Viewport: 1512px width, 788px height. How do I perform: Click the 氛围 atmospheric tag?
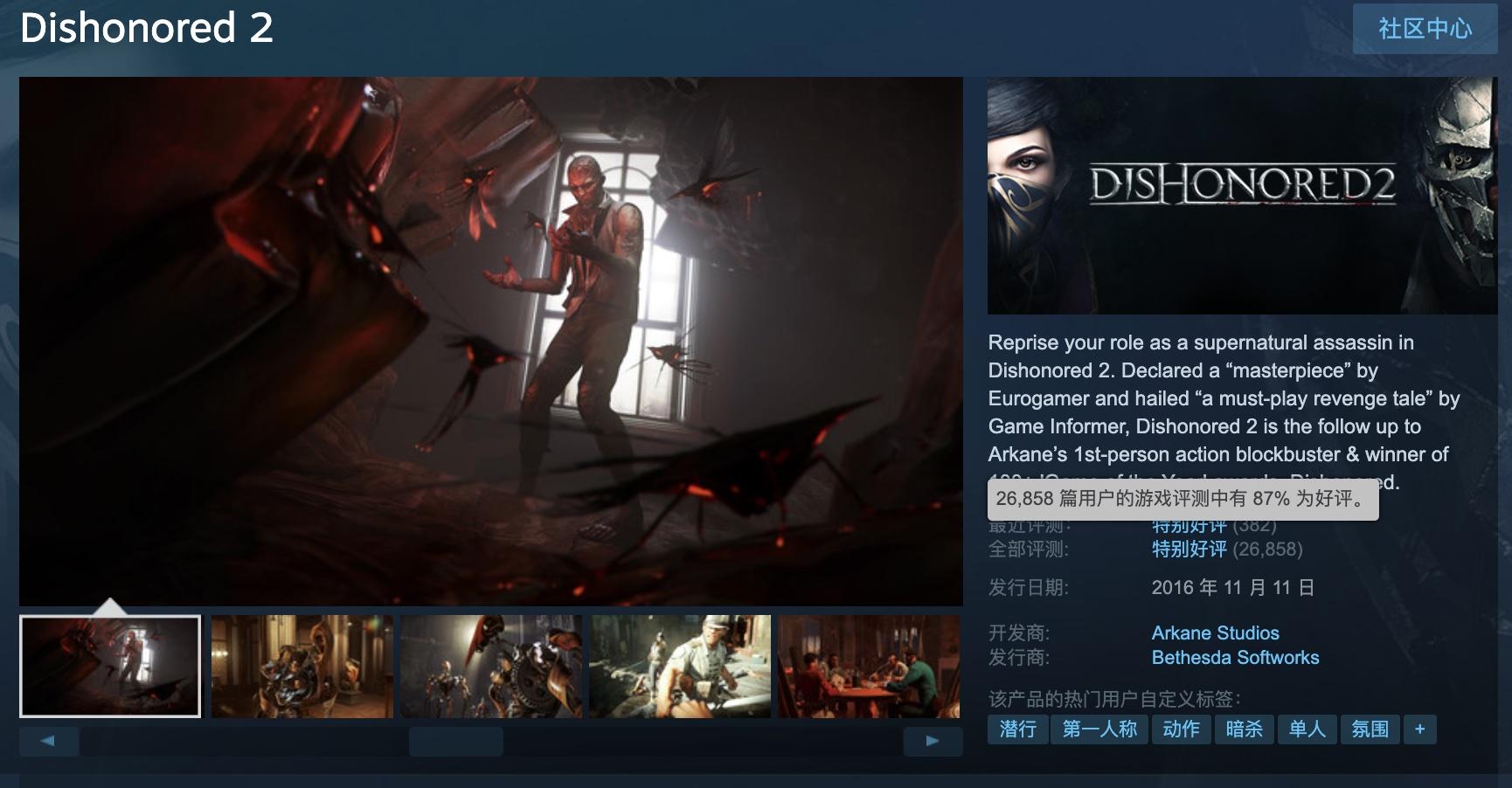point(1370,729)
